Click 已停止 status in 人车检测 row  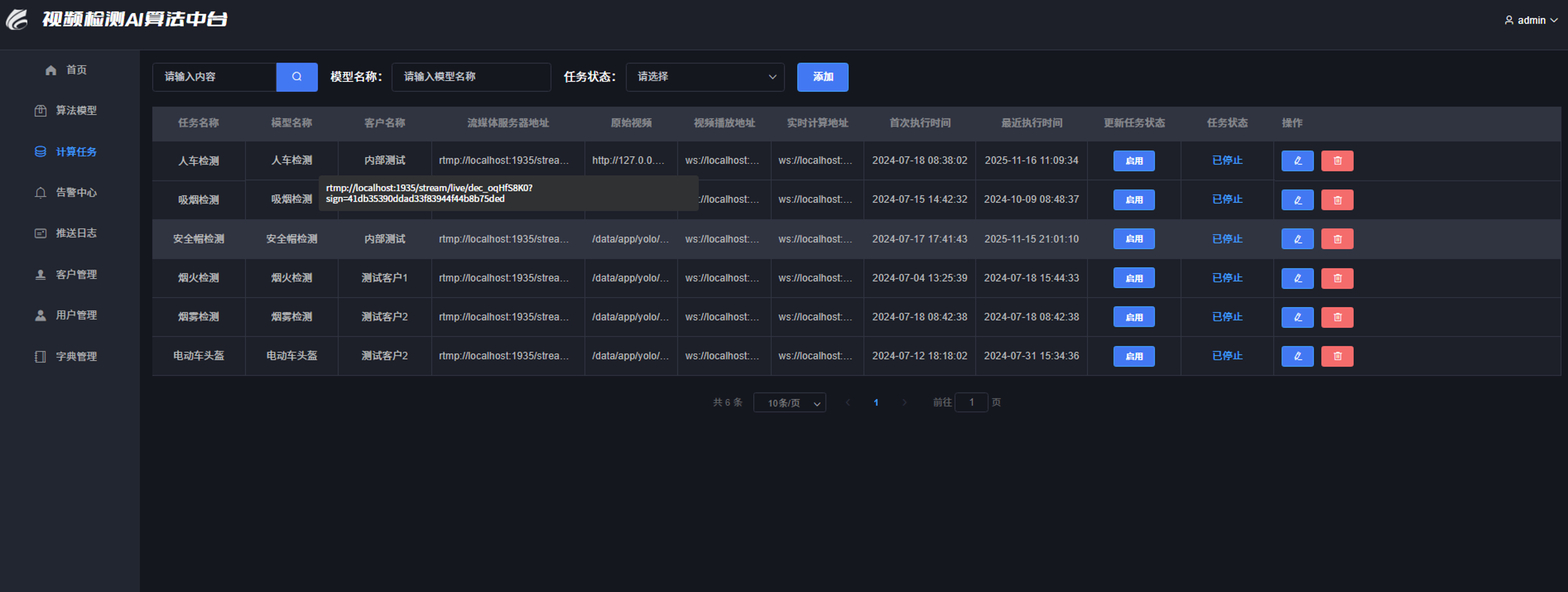point(1227,160)
